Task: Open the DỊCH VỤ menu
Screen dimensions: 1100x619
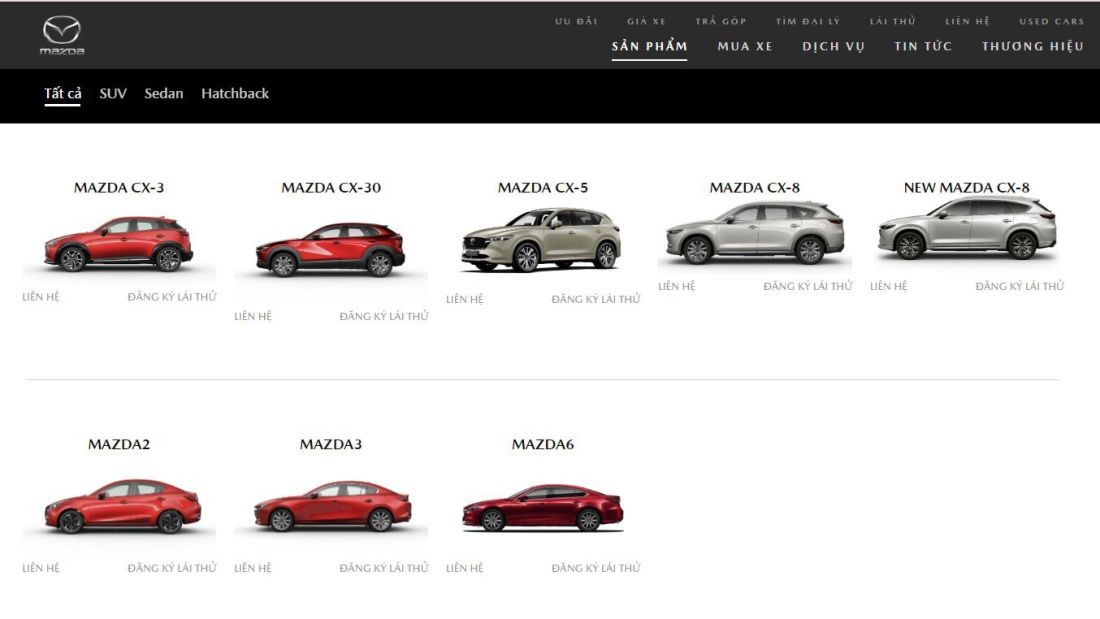Action: [833, 46]
